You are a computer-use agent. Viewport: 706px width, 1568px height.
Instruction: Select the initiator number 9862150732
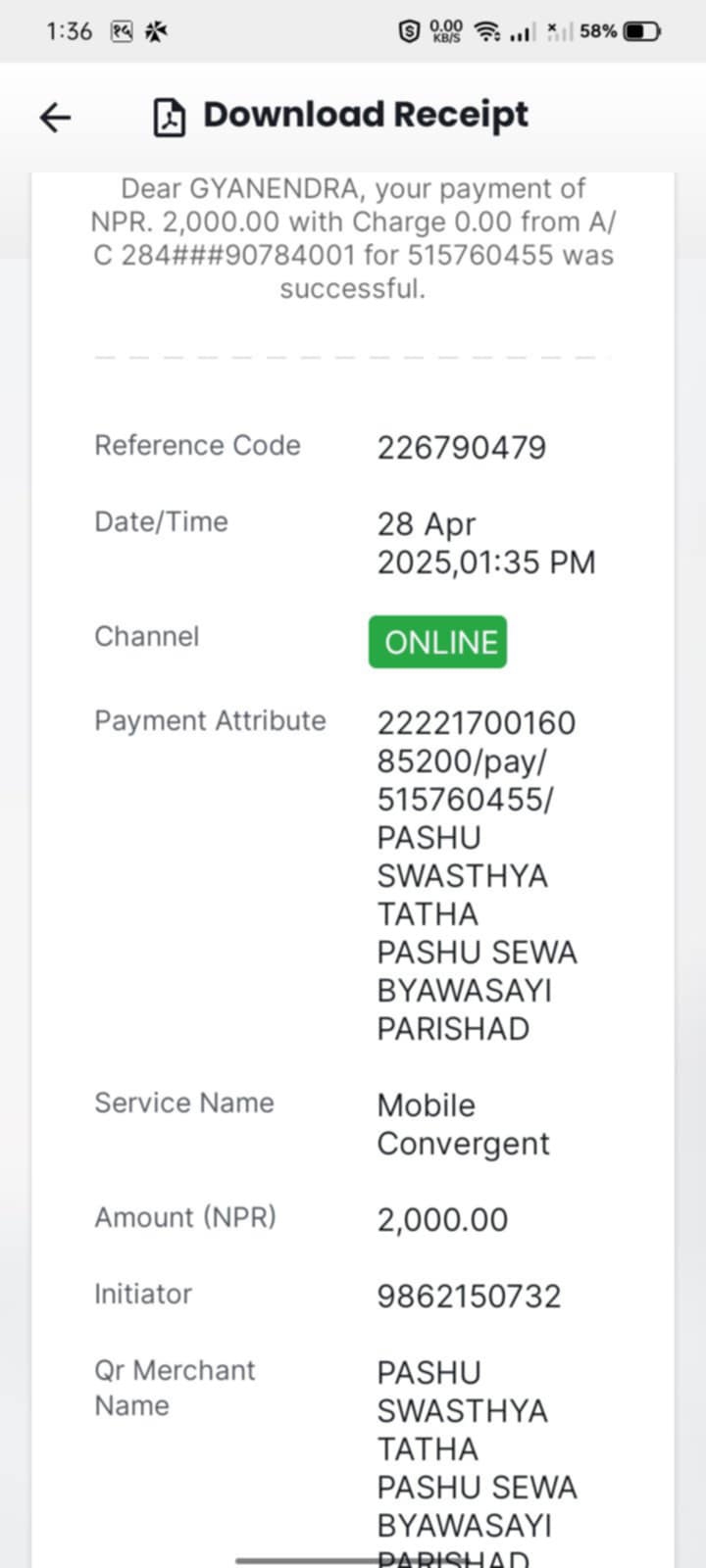[470, 1297]
